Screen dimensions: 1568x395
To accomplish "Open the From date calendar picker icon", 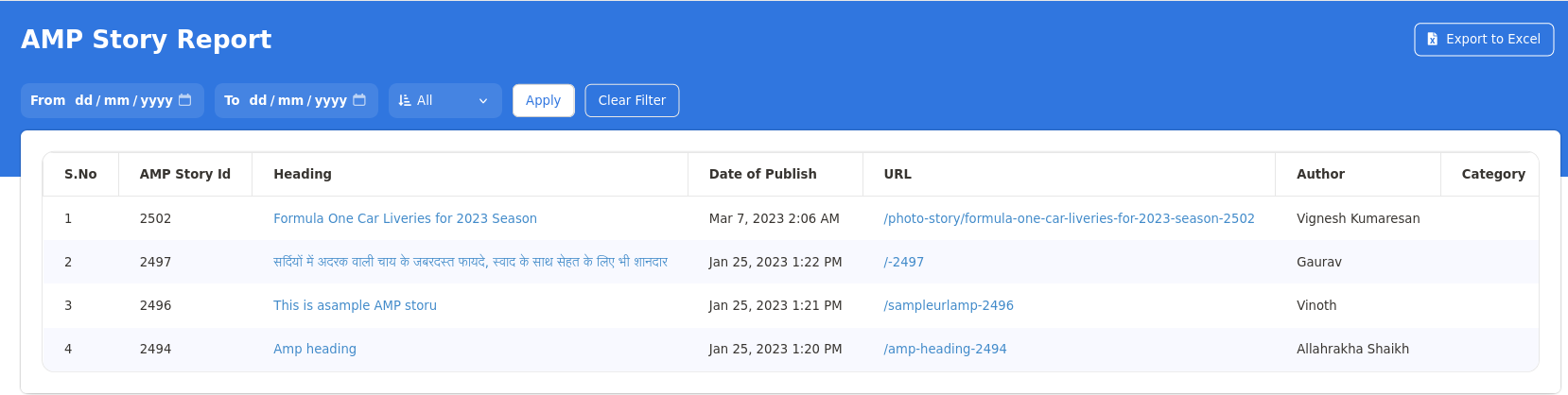I will pyautogui.click(x=185, y=100).
